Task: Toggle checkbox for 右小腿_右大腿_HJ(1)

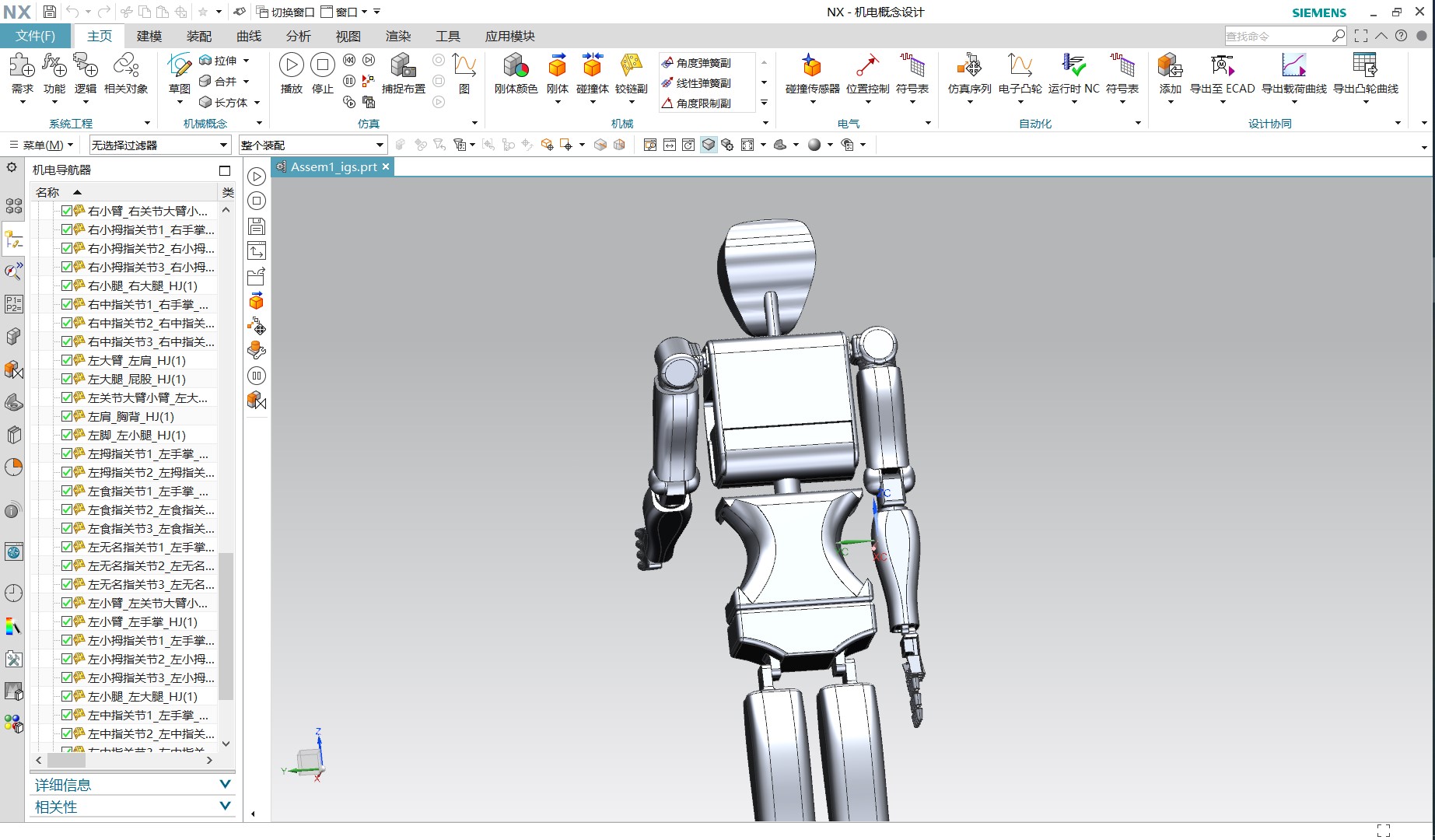Action: click(67, 285)
